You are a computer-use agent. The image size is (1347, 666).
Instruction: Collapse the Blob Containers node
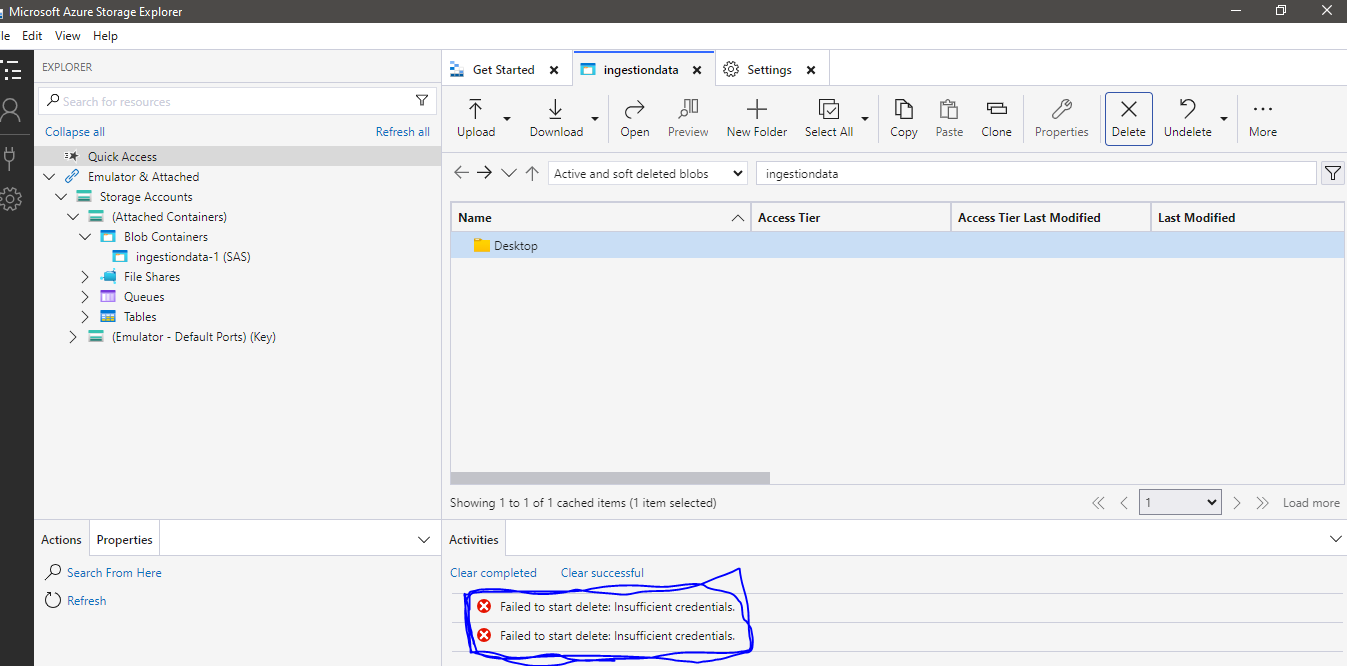(85, 236)
